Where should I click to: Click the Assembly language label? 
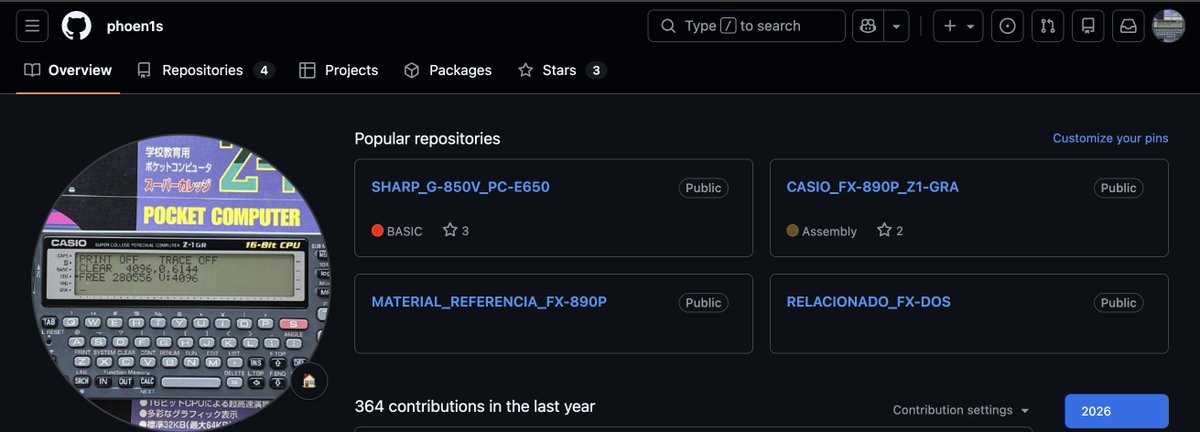(x=830, y=231)
